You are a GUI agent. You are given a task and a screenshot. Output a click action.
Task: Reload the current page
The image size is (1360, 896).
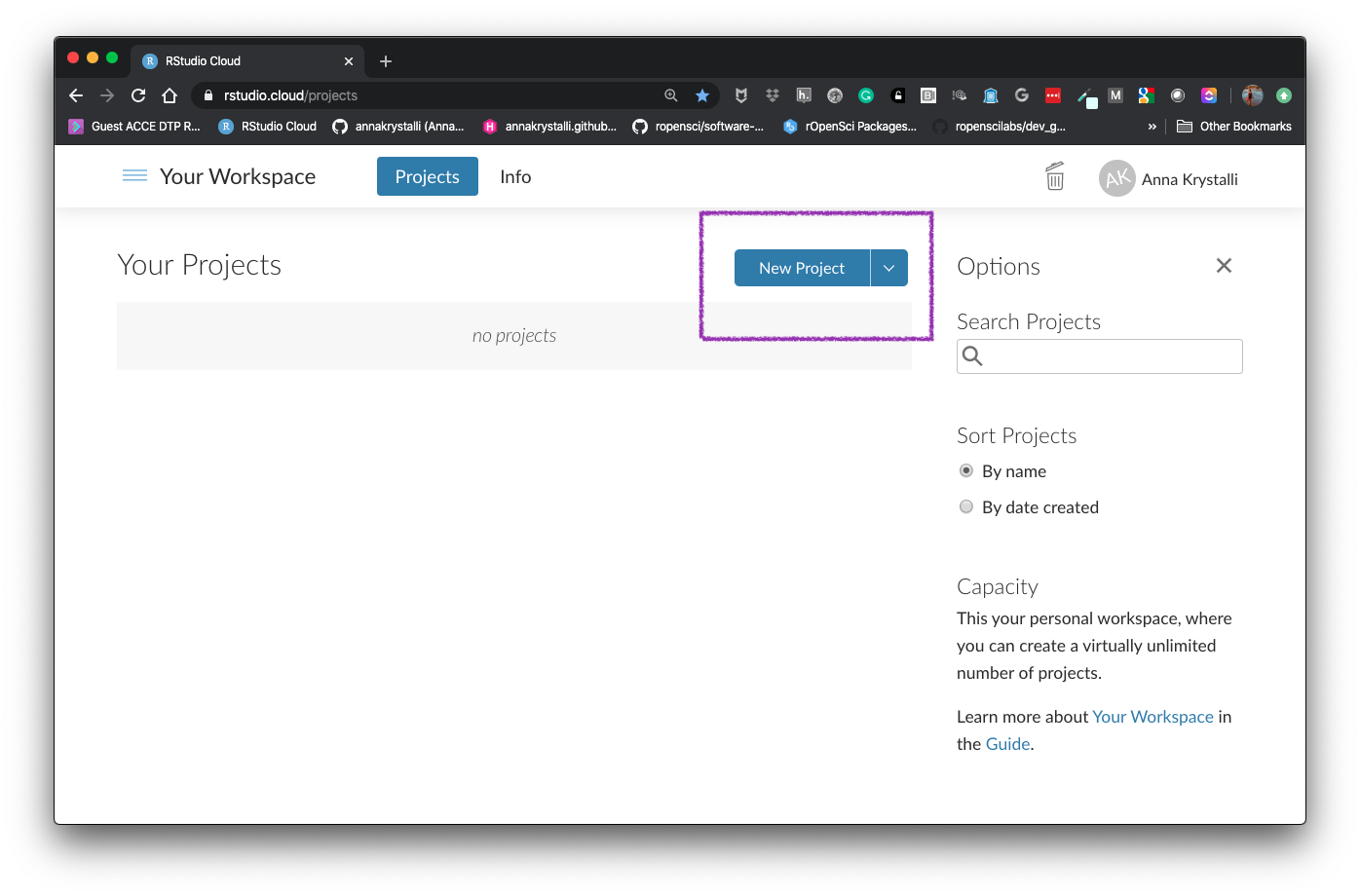[138, 95]
